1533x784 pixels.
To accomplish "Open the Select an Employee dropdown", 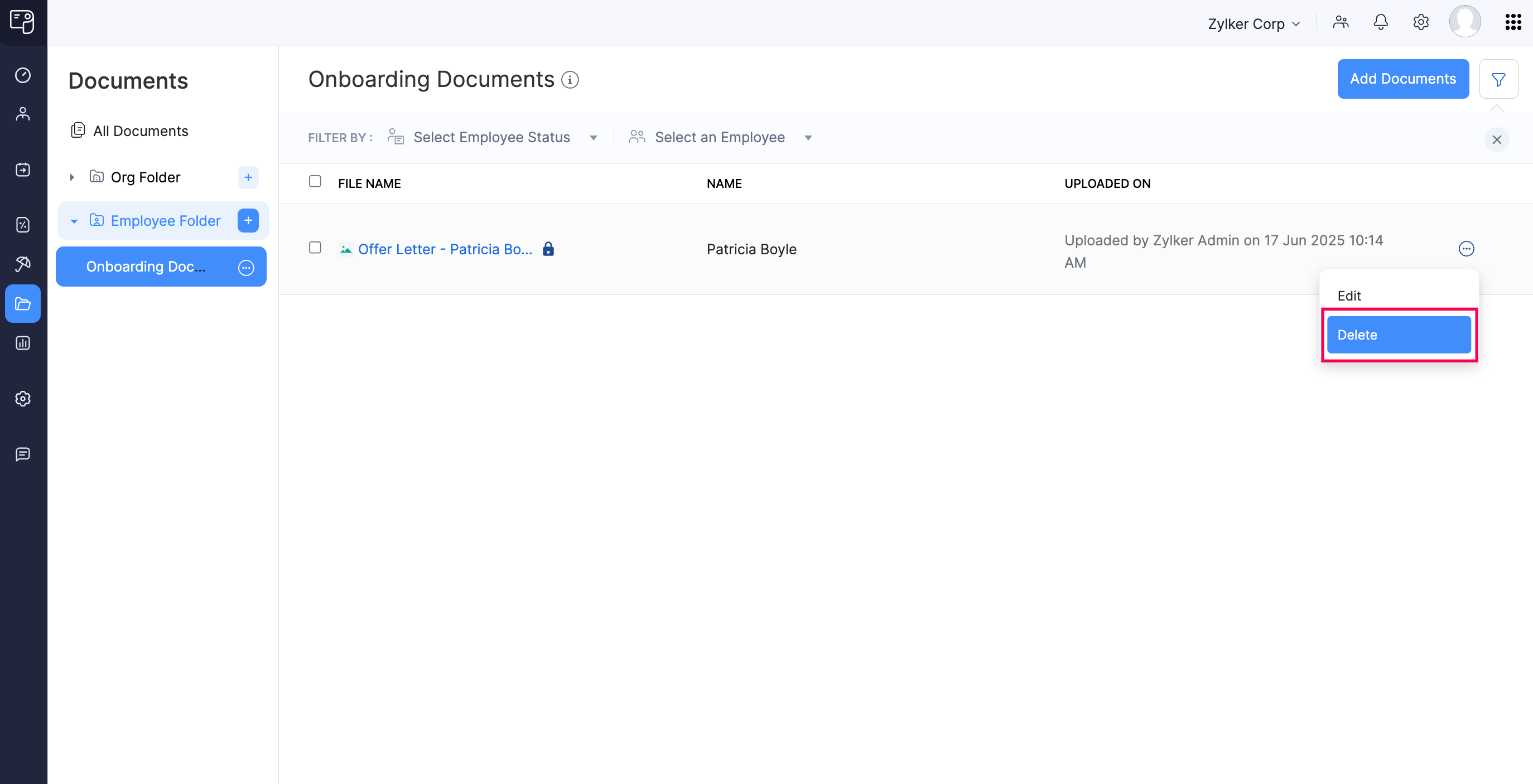I will pyautogui.click(x=720, y=137).
